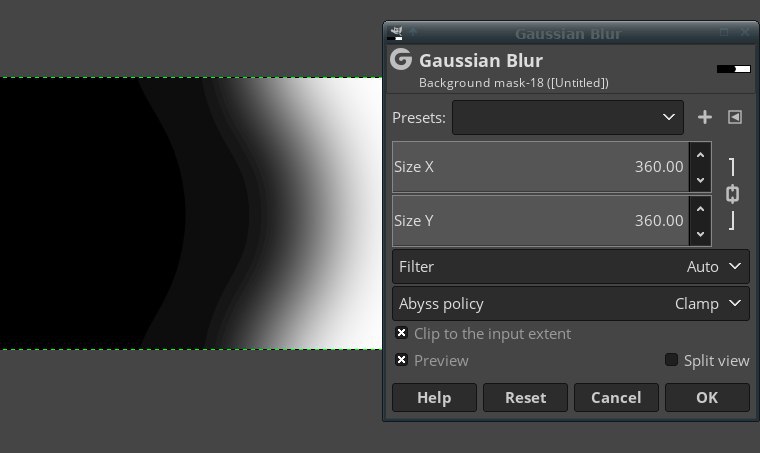
Task: Click the Size Y slider field
Action: coord(540,221)
